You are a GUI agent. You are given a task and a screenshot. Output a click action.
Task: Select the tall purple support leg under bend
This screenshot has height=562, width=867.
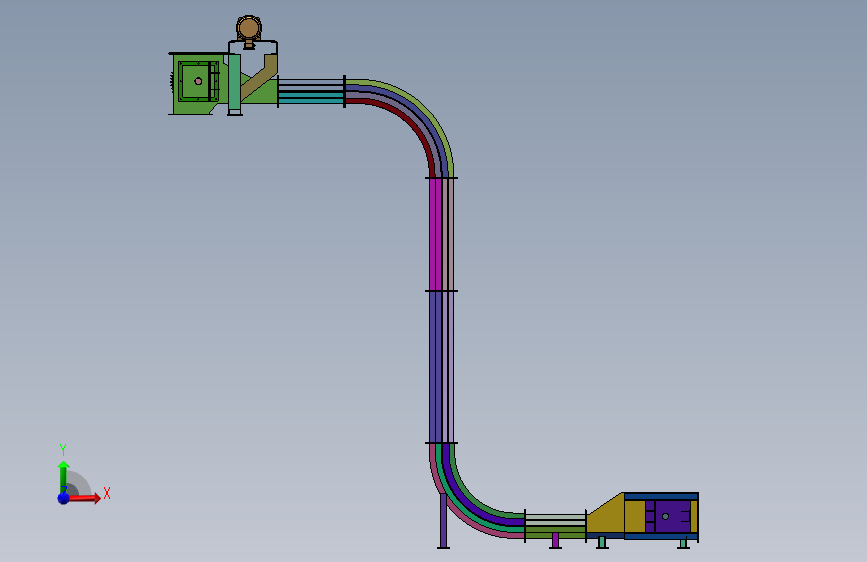(x=443, y=520)
